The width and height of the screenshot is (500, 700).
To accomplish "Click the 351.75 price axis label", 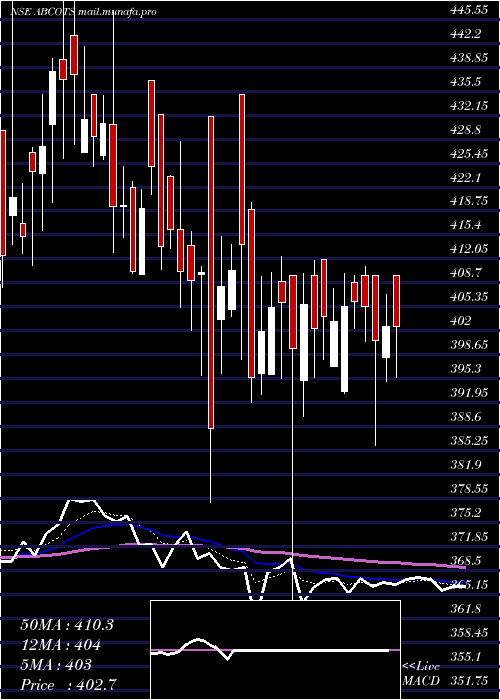I will coord(469,681).
